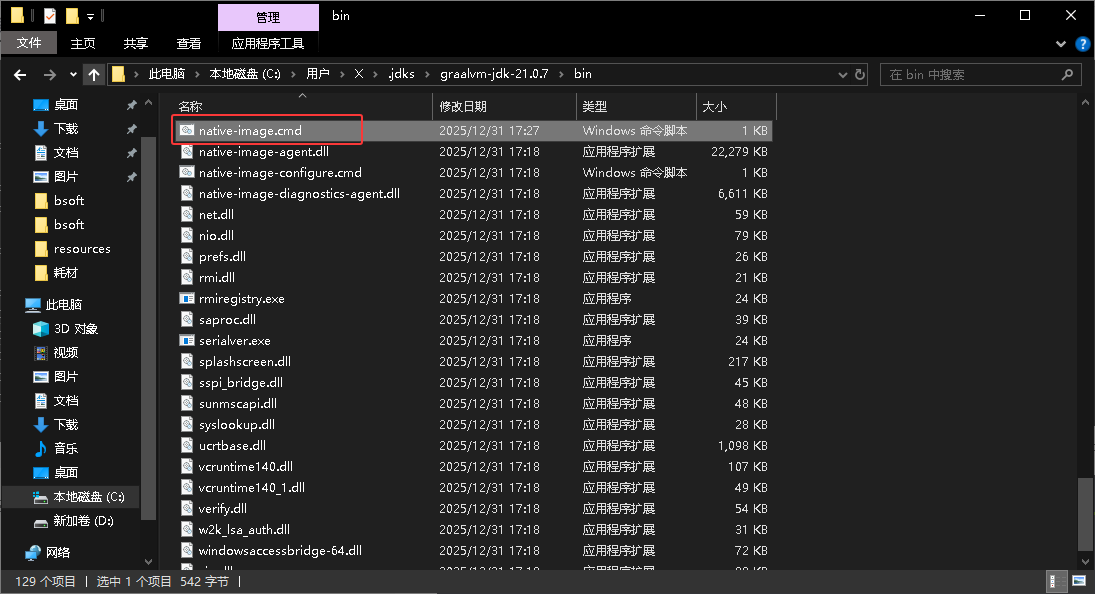Select native-image-diagnostics-agent.dll file
The image size is (1095, 594).
[299, 193]
